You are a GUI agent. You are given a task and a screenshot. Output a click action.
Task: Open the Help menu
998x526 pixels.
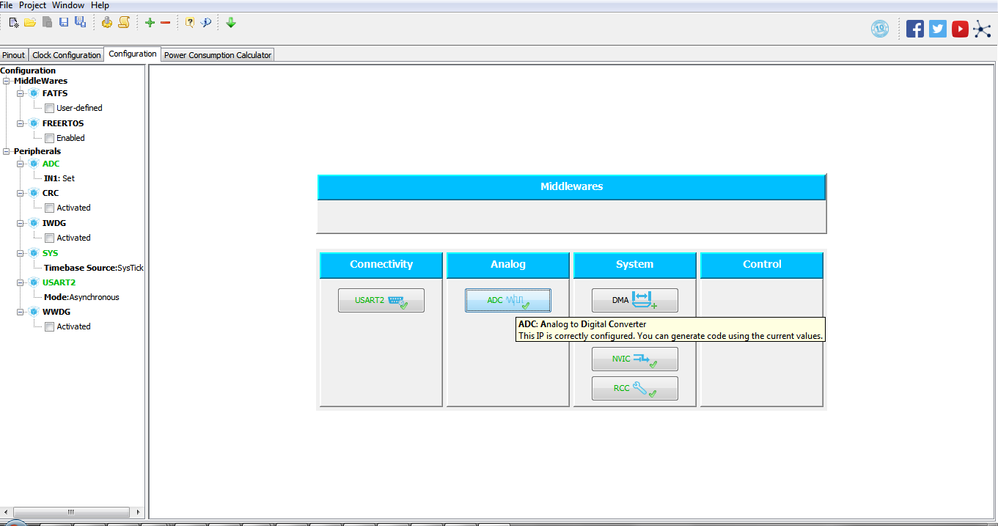100,5
